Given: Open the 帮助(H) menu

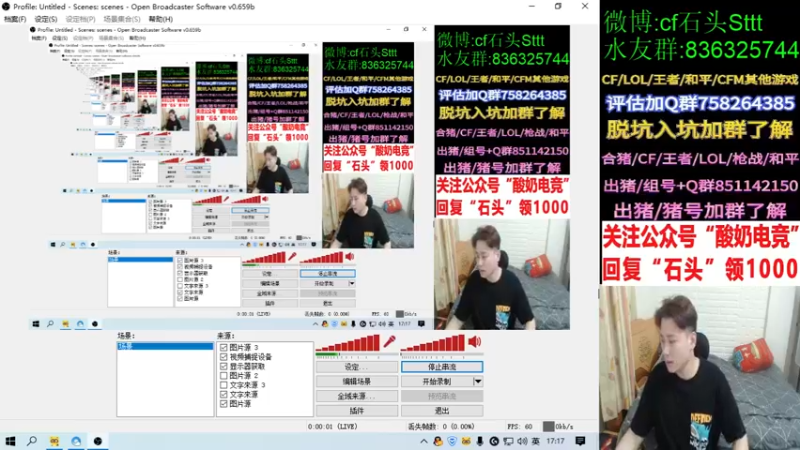Looking at the screenshot, I should [x=161, y=19].
